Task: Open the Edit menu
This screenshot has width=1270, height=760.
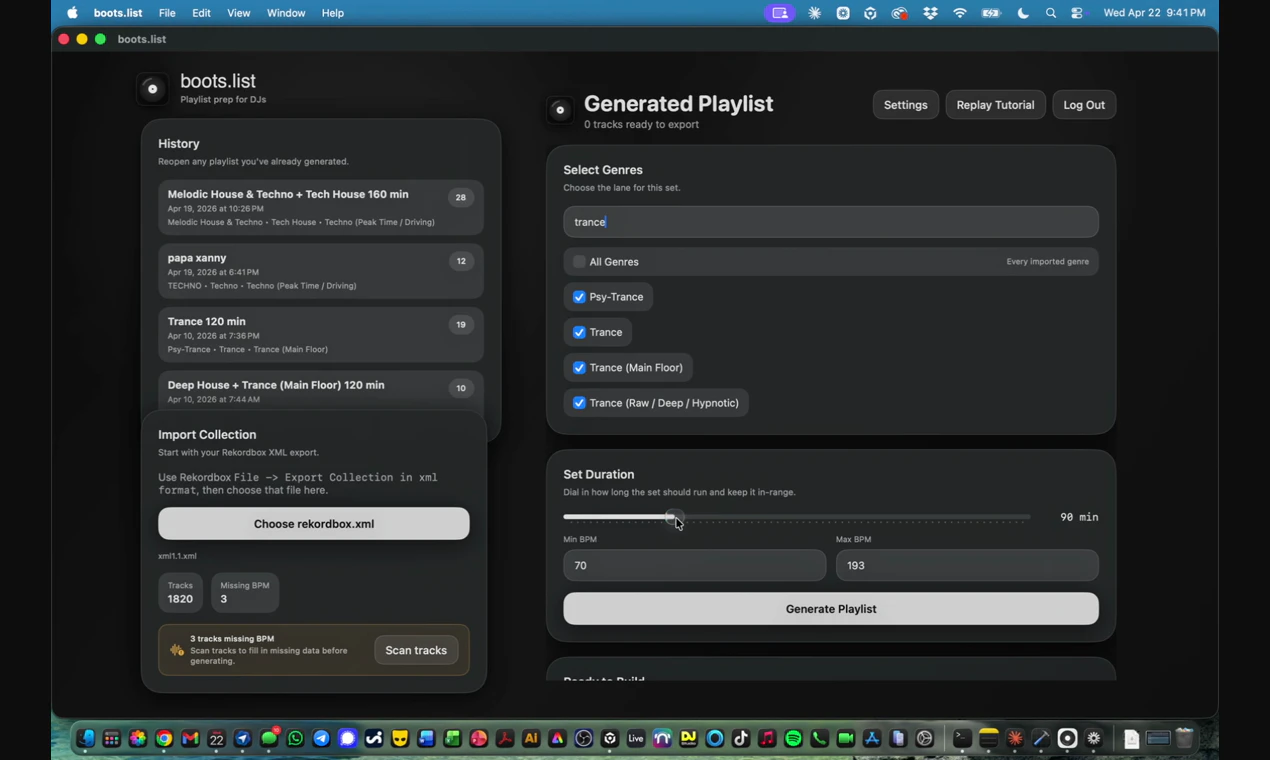Action: coord(201,13)
